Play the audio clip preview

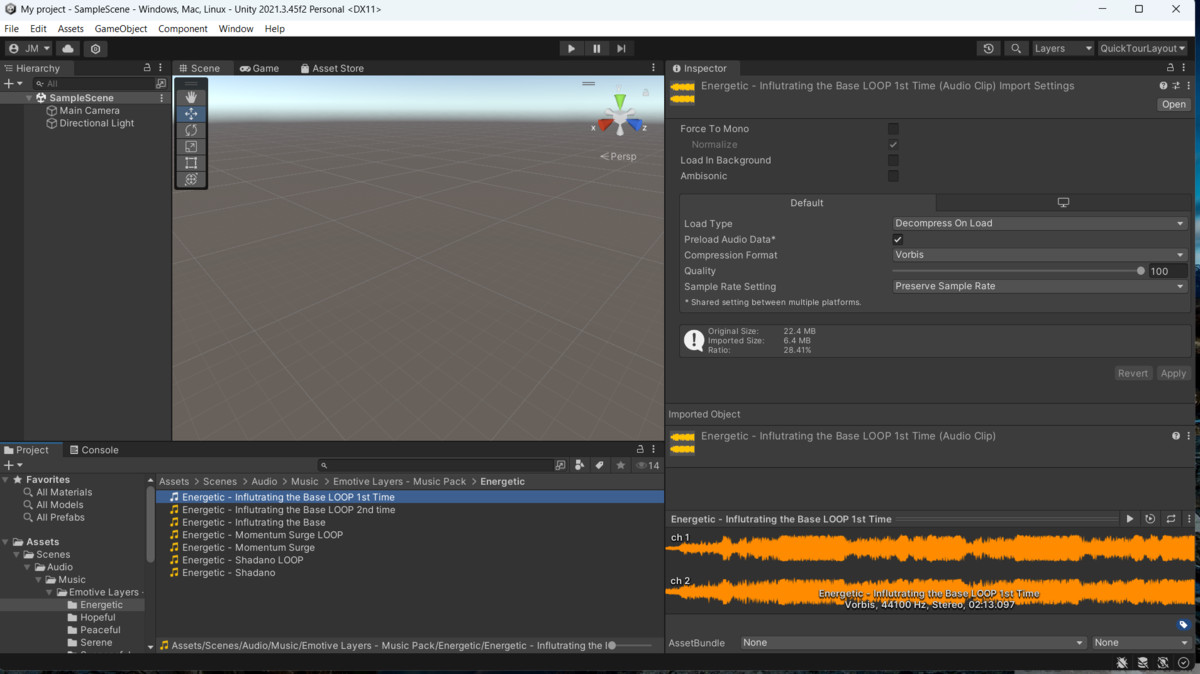pyautogui.click(x=1130, y=519)
